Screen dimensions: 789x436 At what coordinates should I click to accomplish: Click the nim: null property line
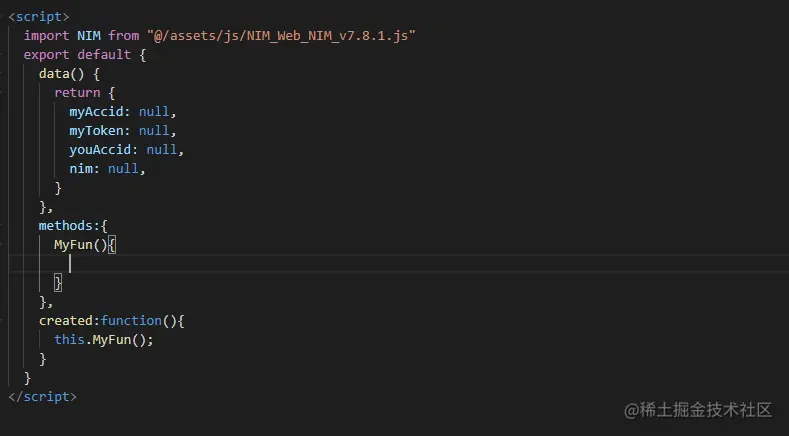pos(107,169)
